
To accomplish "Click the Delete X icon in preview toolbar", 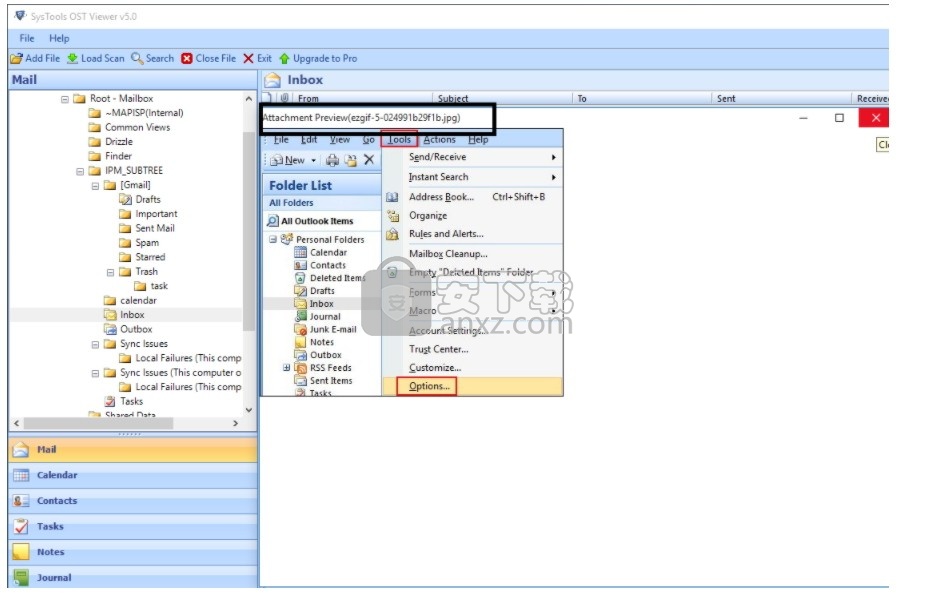I will pyautogui.click(x=369, y=160).
